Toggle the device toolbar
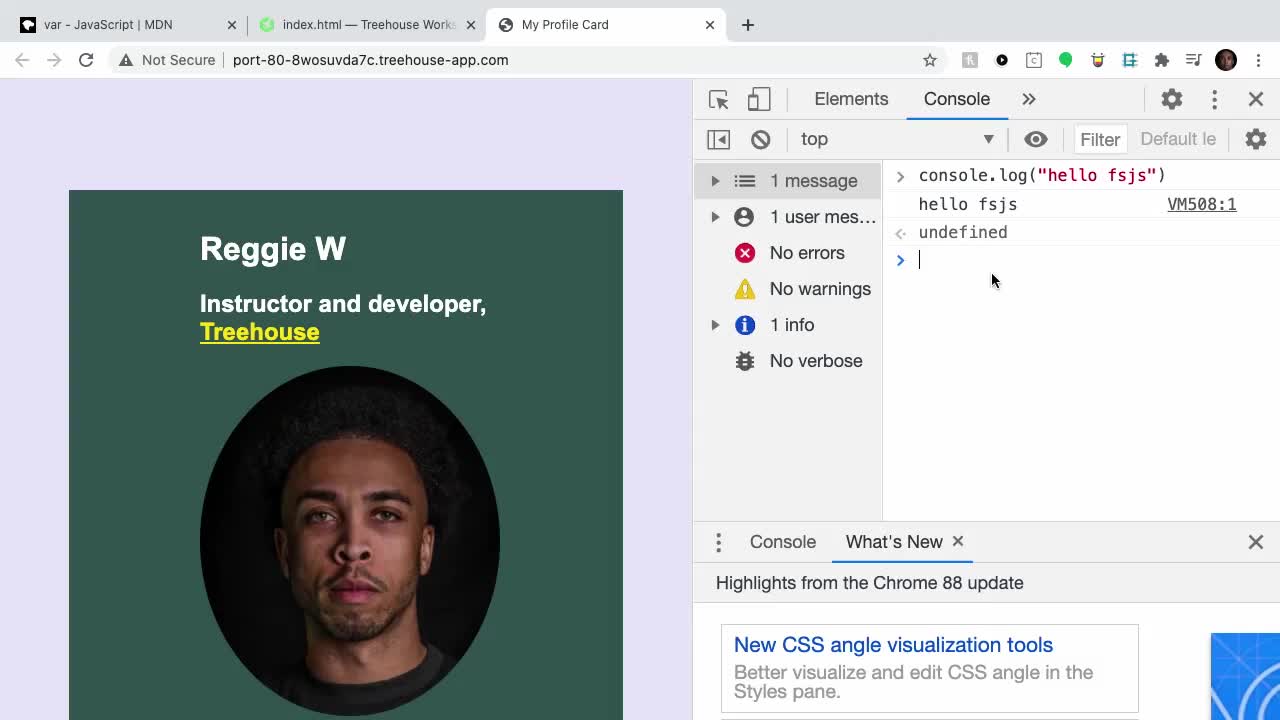Image resolution: width=1280 pixels, height=720 pixels. [758, 99]
